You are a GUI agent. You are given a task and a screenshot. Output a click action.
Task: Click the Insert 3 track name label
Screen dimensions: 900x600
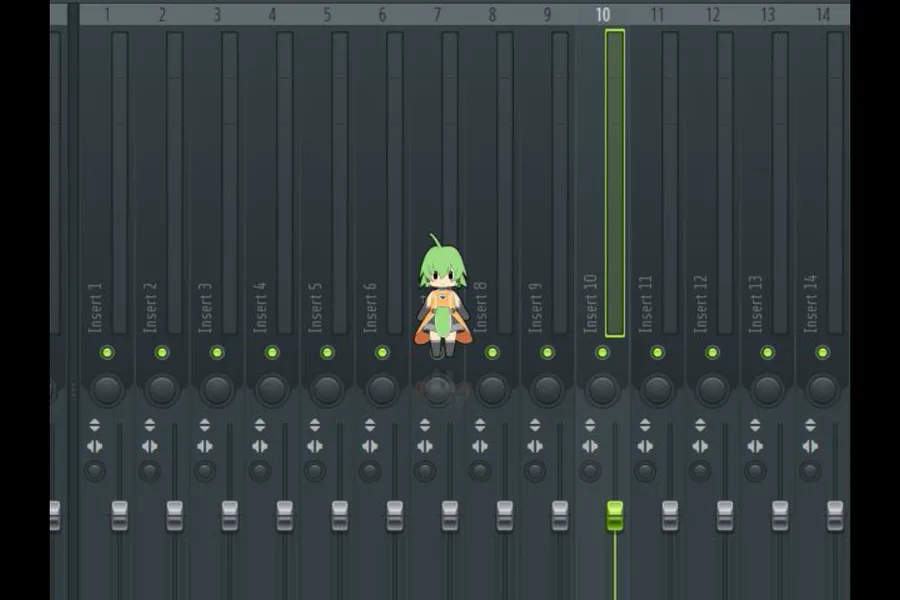click(x=205, y=308)
